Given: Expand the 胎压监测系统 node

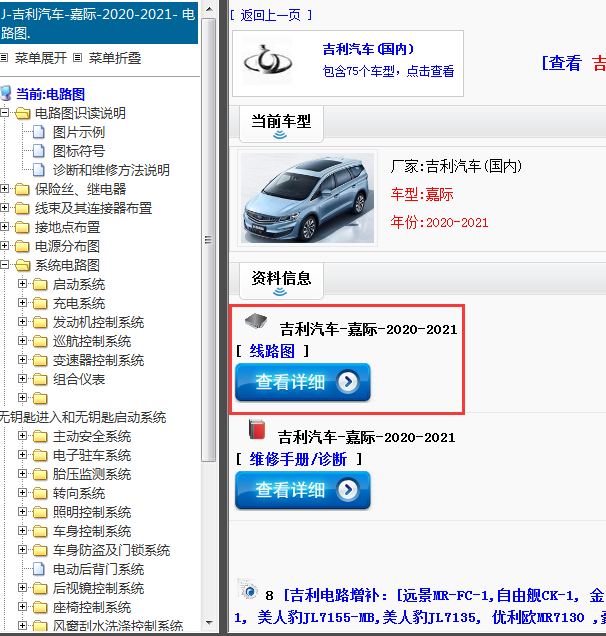Looking at the screenshot, I should [23, 474].
